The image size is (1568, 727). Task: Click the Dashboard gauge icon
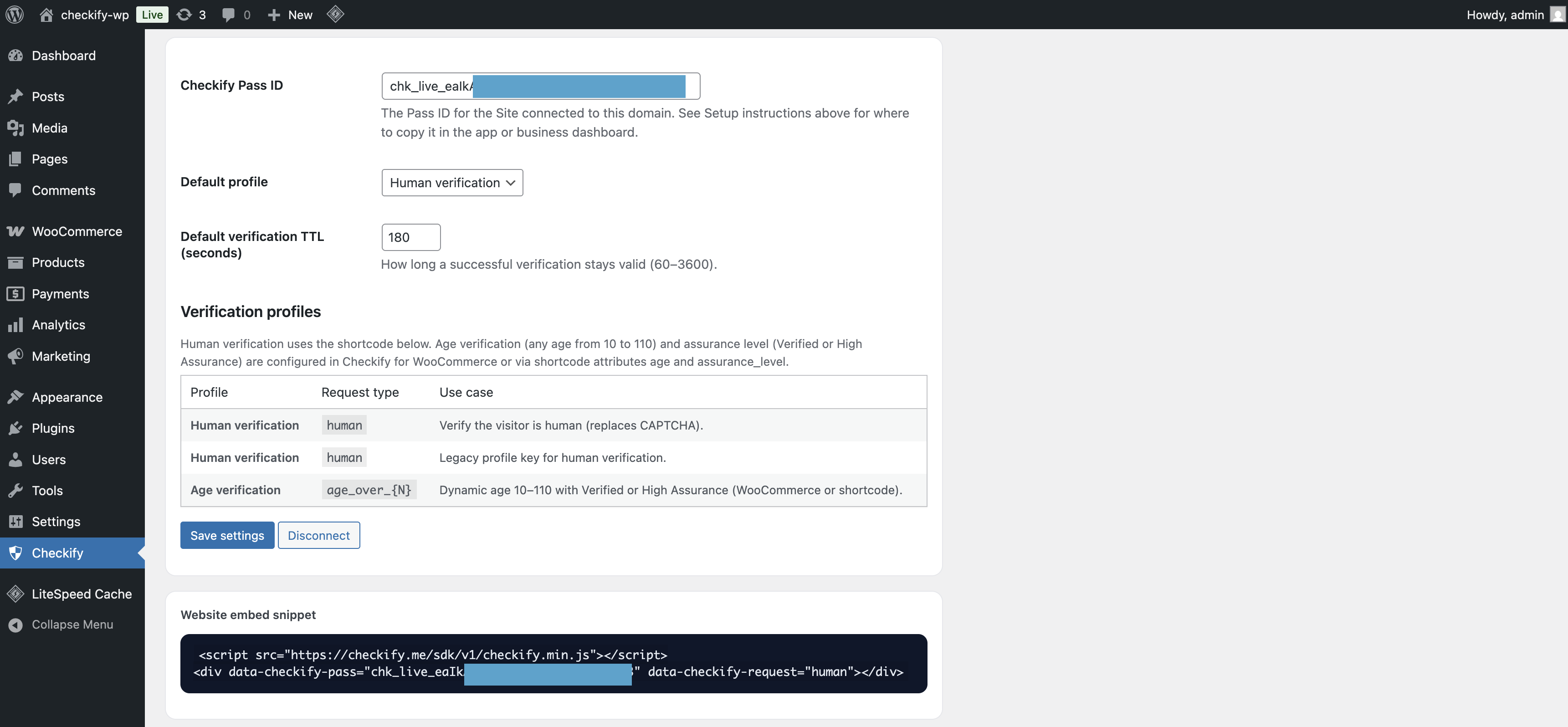click(16, 56)
